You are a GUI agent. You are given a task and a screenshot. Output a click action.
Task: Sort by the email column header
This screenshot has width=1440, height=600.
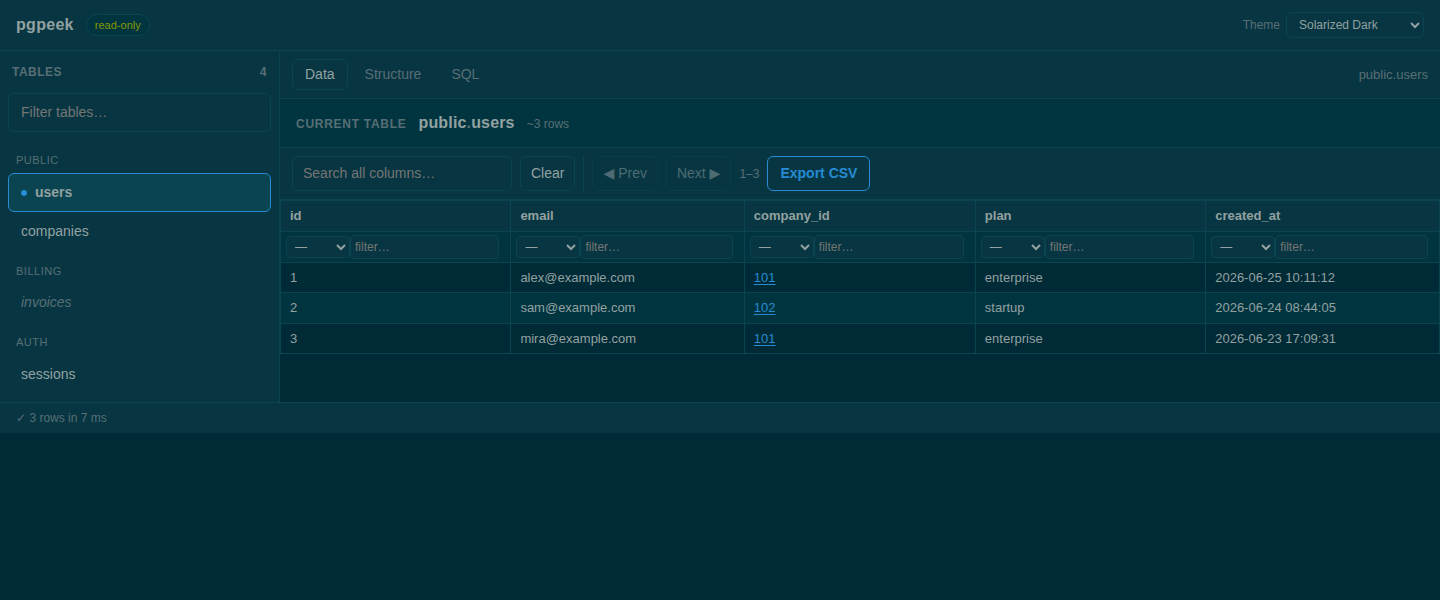click(627, 216)
